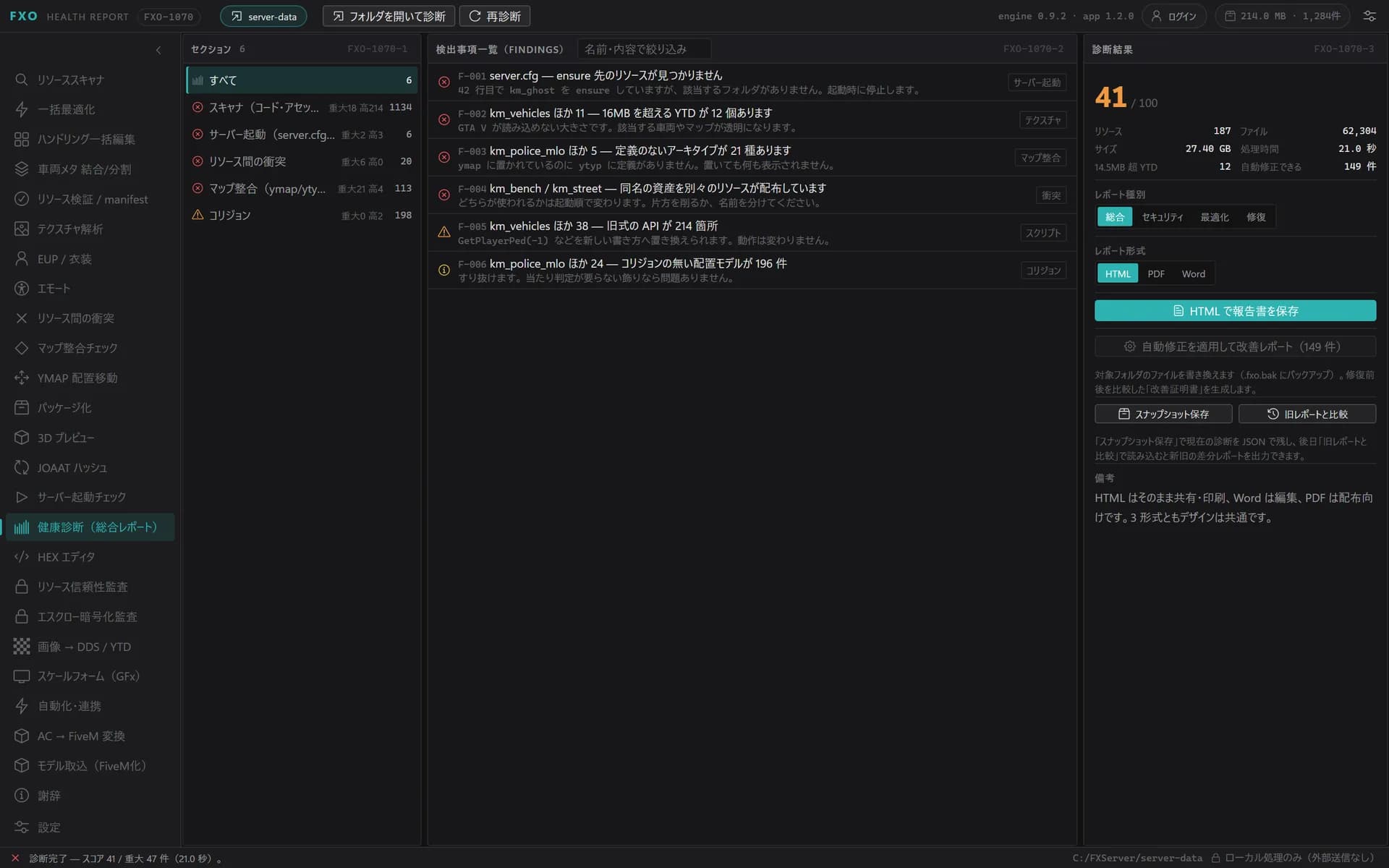Click スナップショット保存 button
This screenshot has height=868, width=1389.
tap(1163, 414)
